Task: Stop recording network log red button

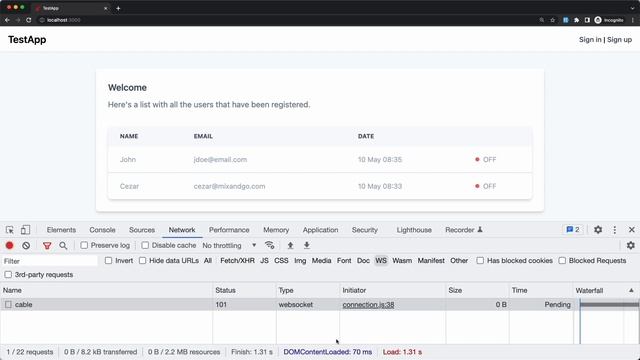Action: tap(9, 245)
